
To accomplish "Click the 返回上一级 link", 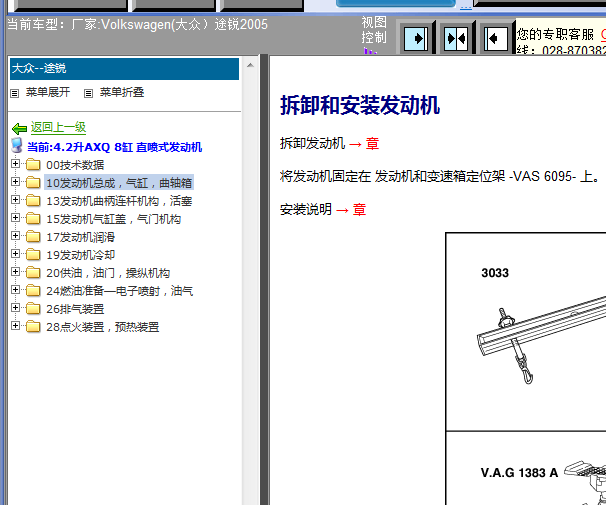I will point(58,127).
